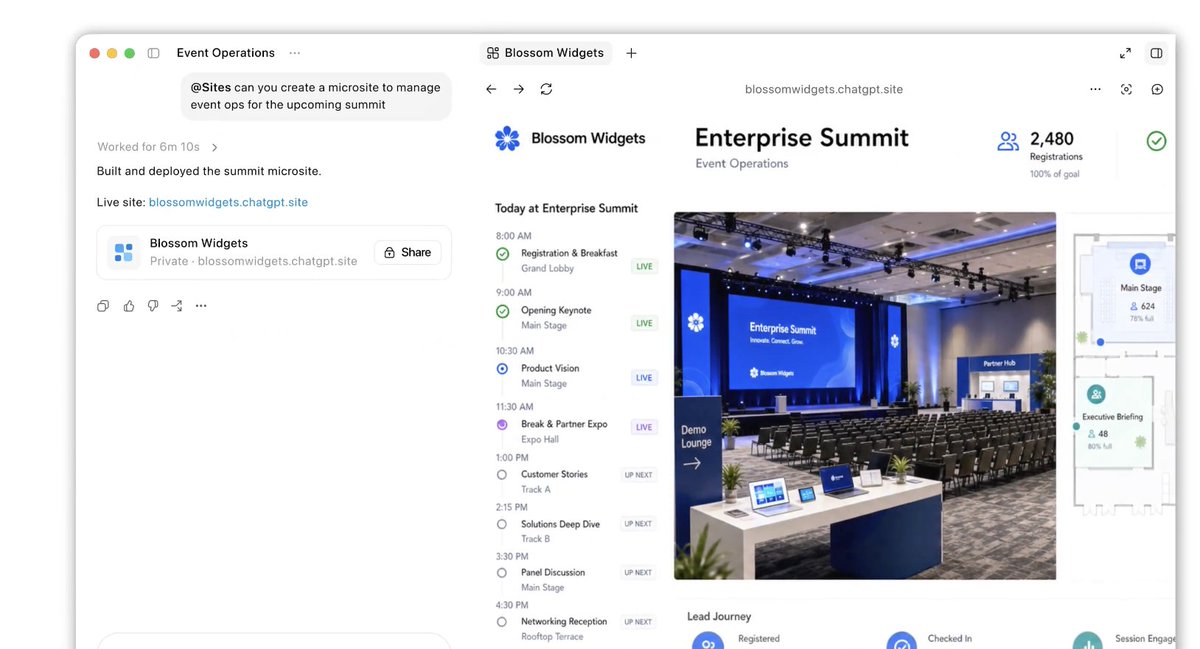This screenshot has height=649, width=1200.
Task: Give the response a thumbs down
Action: click(x=153, y=306)
